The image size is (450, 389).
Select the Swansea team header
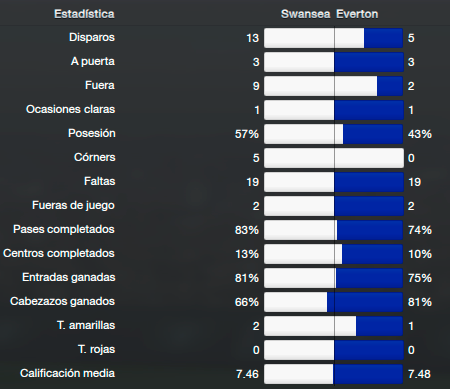click(305, 14)
